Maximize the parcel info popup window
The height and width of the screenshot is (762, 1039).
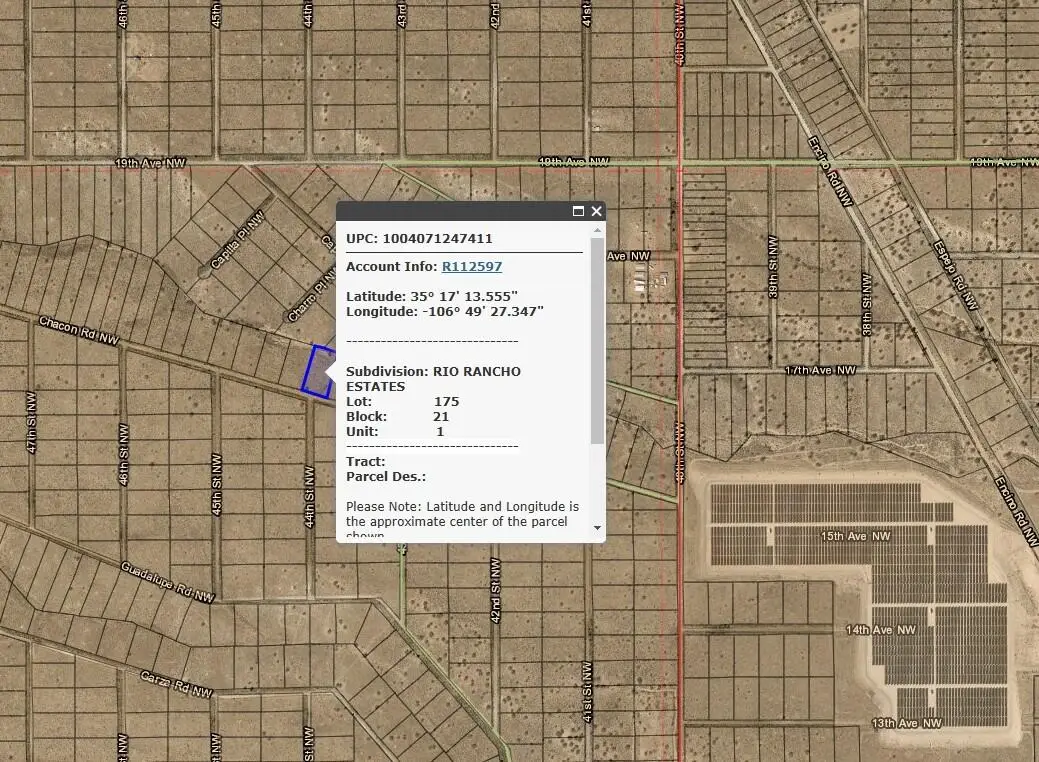[579, 211]
